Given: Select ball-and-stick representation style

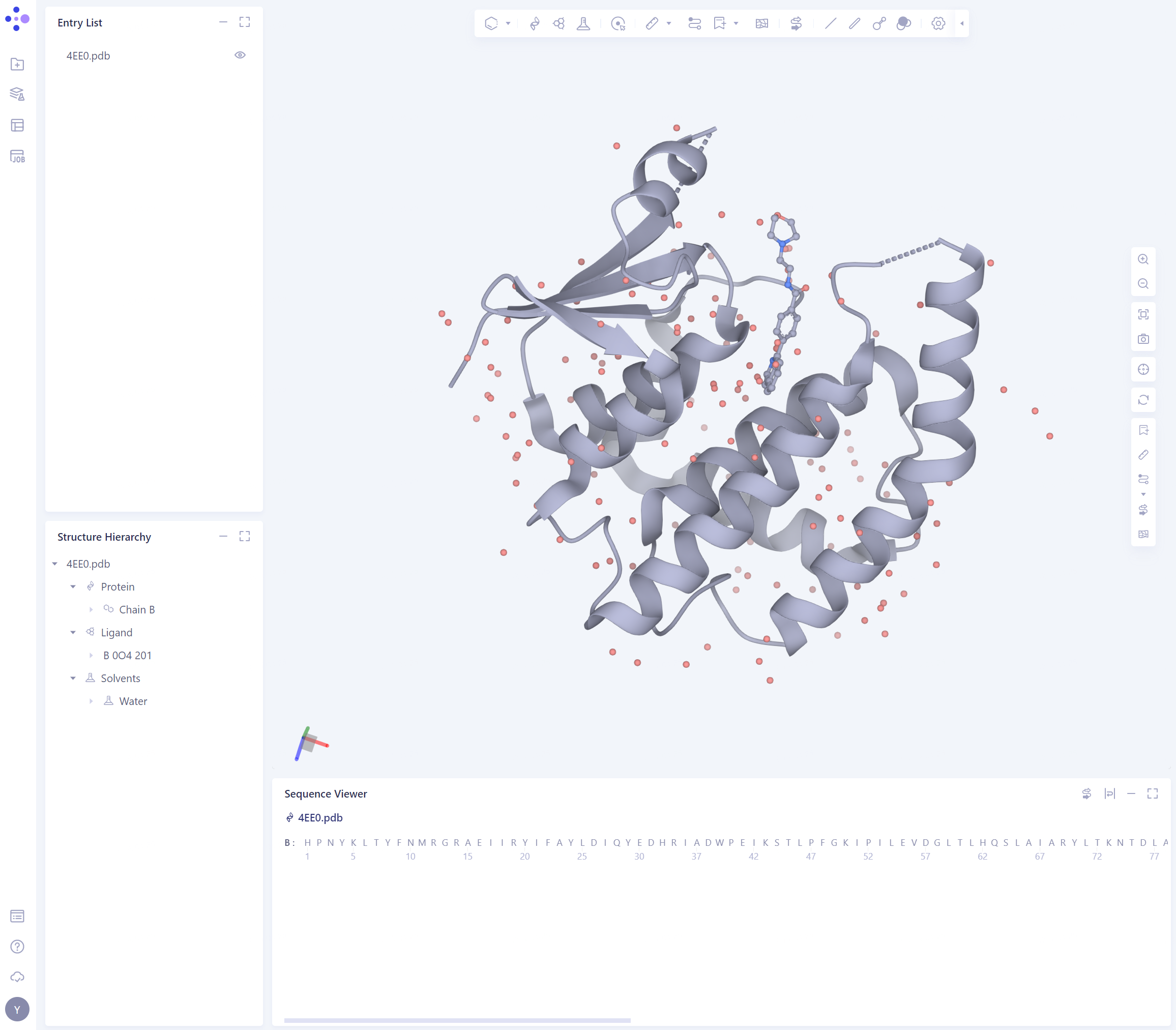Looking at the screenshot, I should tap(879, 23).
